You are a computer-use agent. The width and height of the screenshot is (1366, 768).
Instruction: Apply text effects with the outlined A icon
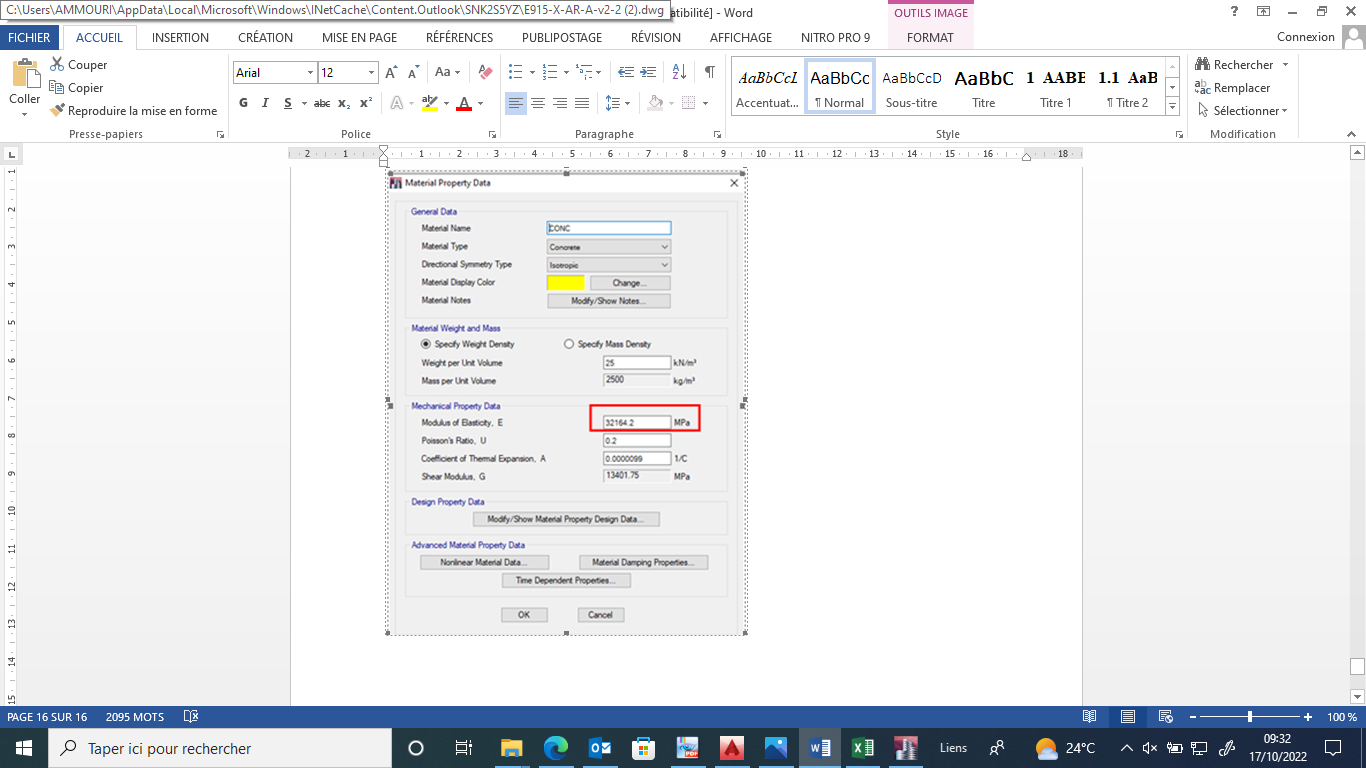(396, 103)
